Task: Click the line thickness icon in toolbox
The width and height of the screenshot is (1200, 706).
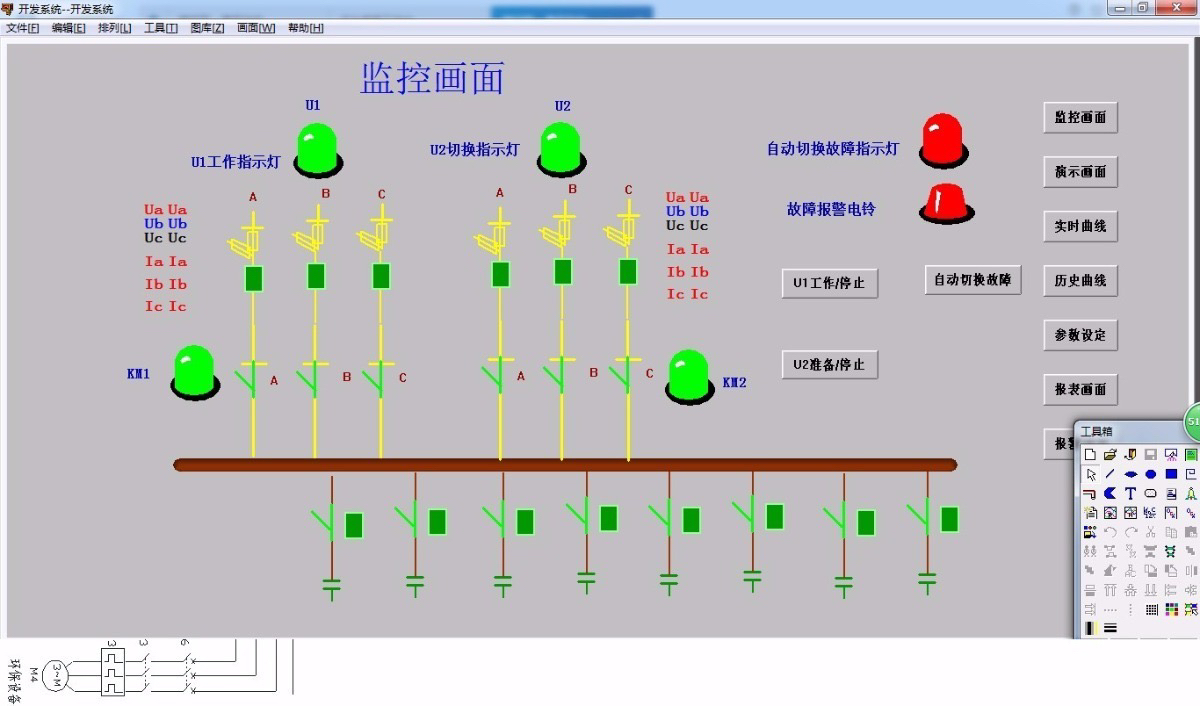Action: click(1110, 628)
